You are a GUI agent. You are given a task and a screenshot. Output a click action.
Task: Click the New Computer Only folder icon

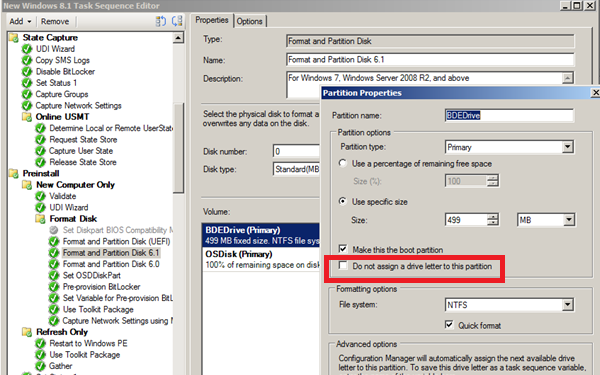(27, 185)
